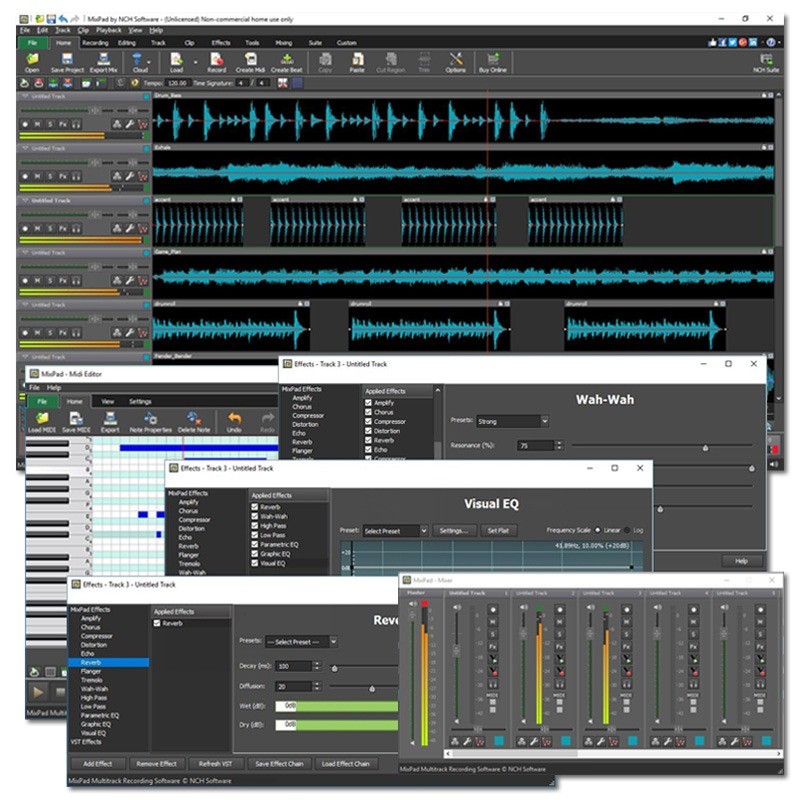Image resolution: width=800 pixels, height=800 pixels.
Task: Open the Playback menu
Action: tap(109, 30)
